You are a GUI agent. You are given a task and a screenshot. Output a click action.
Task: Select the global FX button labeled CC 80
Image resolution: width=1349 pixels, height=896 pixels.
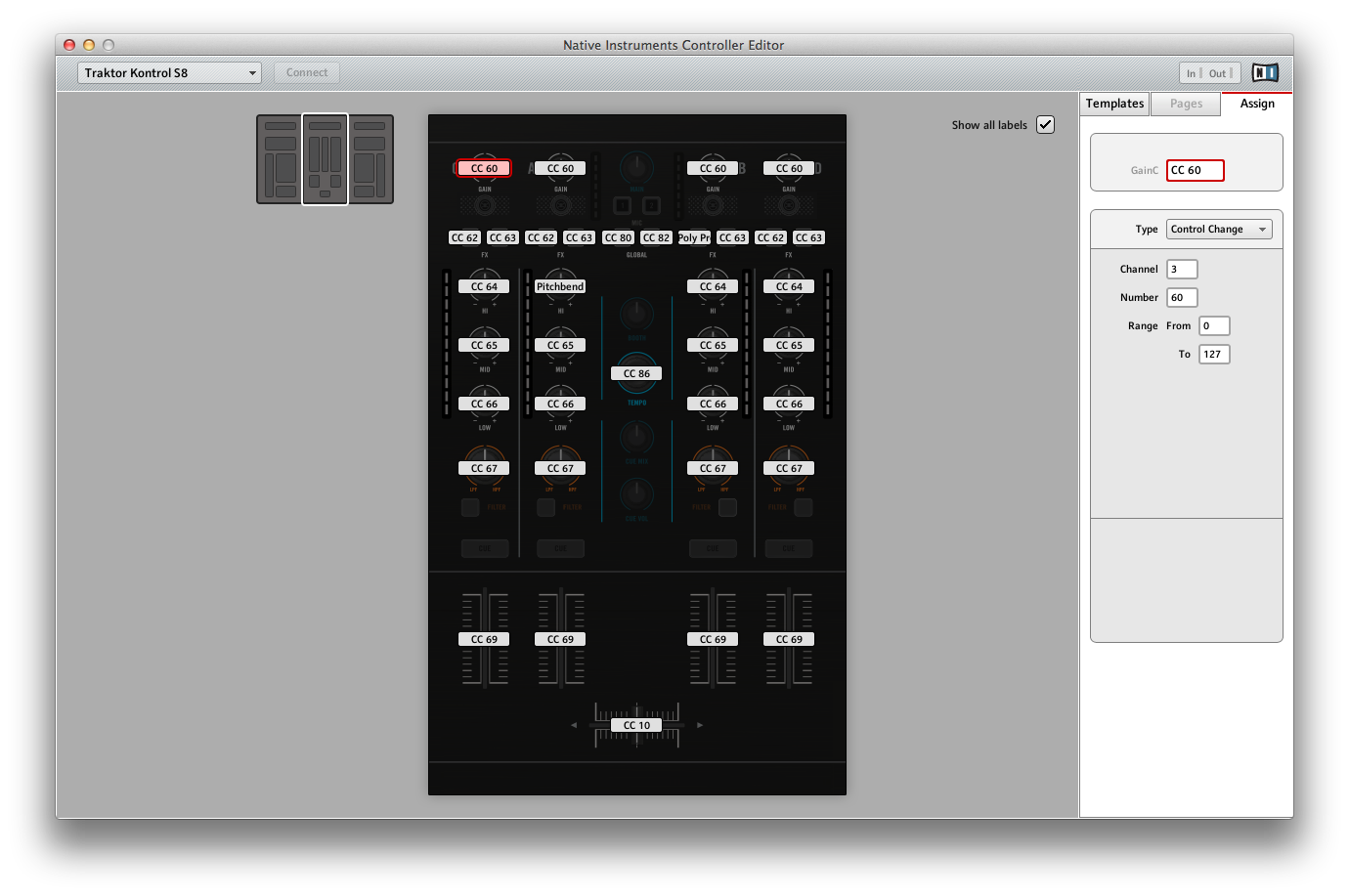tap(618, 237)
